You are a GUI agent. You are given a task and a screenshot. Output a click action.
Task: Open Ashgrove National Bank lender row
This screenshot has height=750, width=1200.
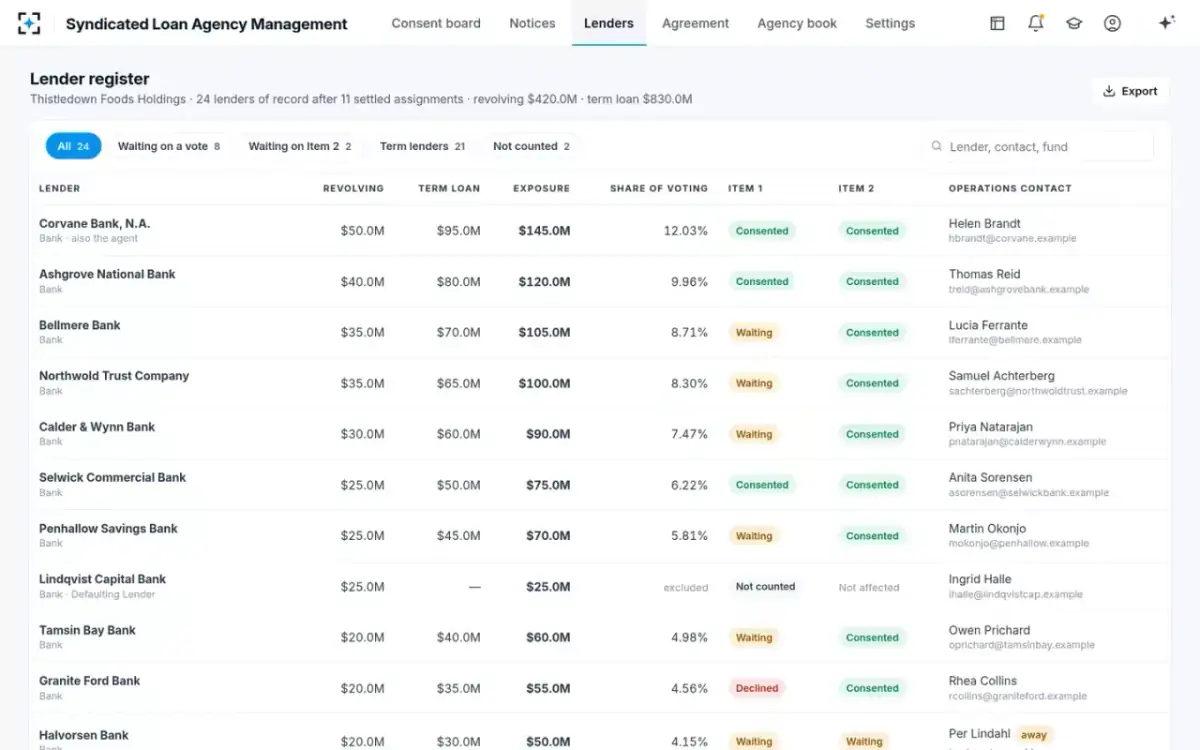[600, 281]
